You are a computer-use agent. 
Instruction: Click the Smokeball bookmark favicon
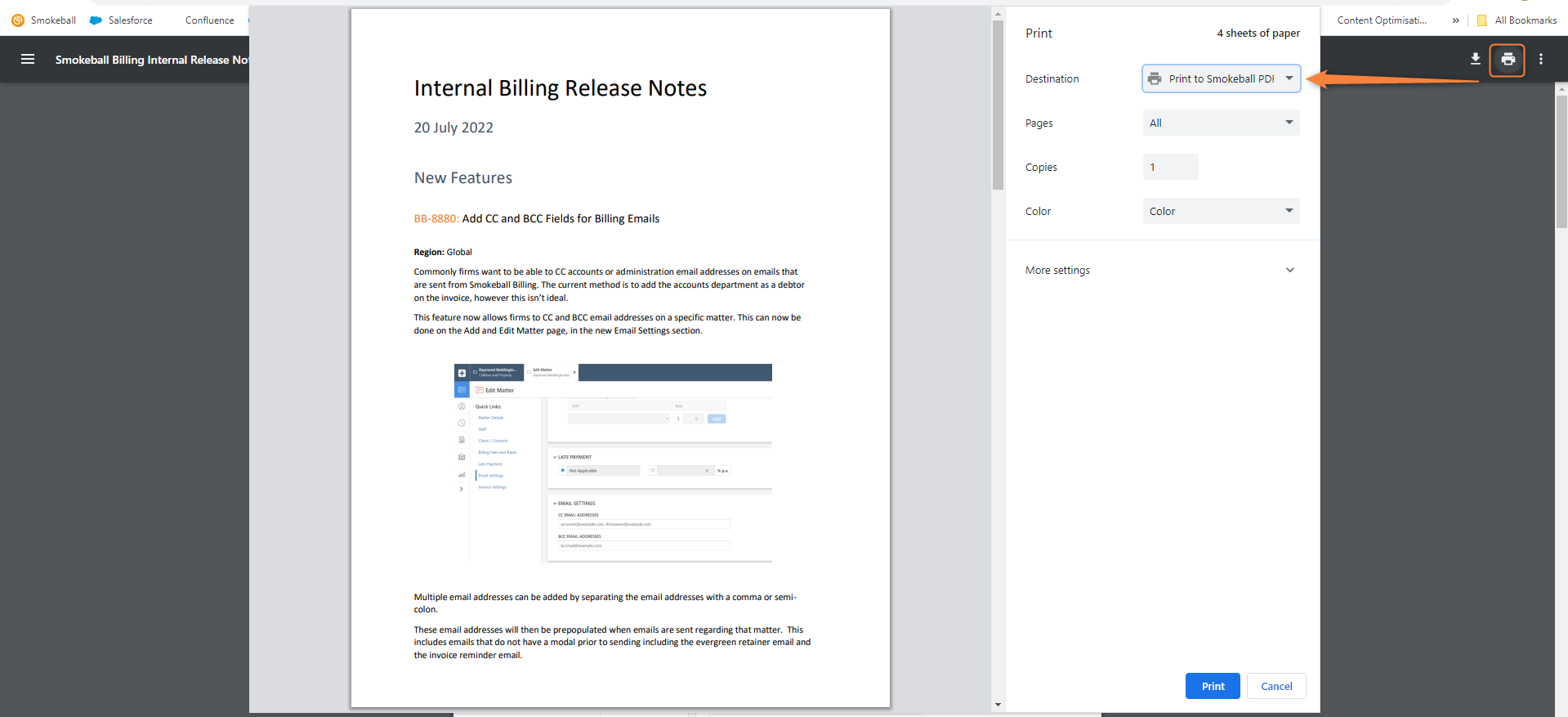click(x=18, y=20)
